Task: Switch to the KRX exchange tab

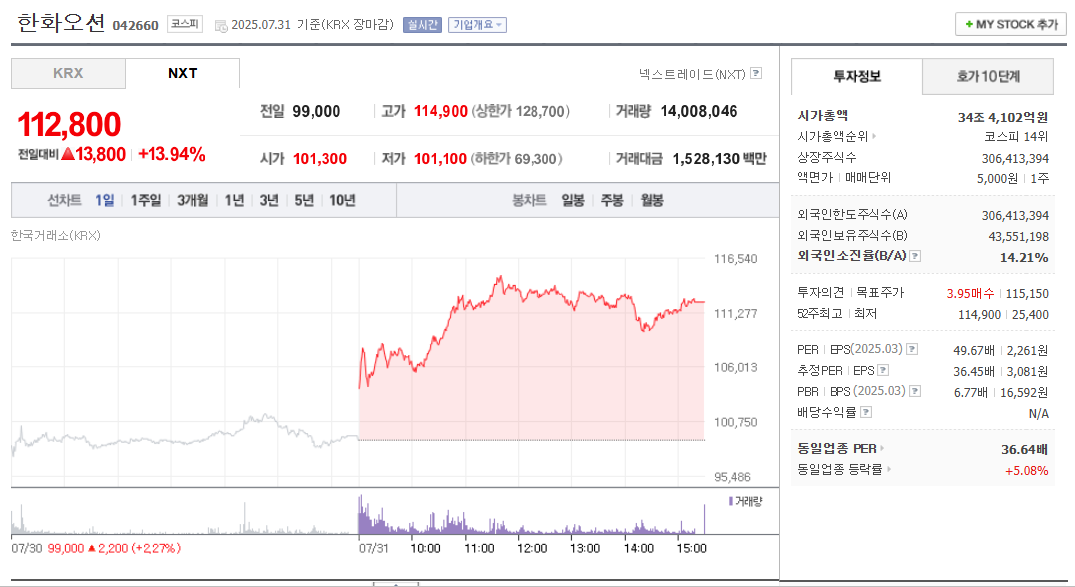Action: click(x=68, y=73)
